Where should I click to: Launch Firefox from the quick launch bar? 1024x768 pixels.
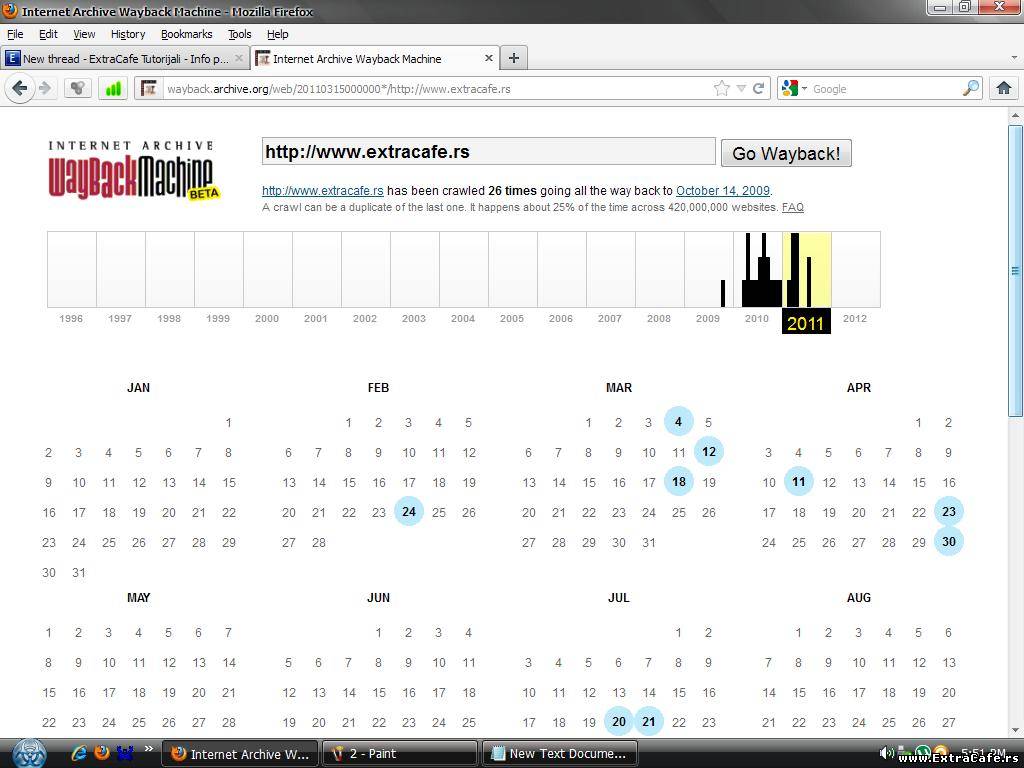(x=101, y=753)
